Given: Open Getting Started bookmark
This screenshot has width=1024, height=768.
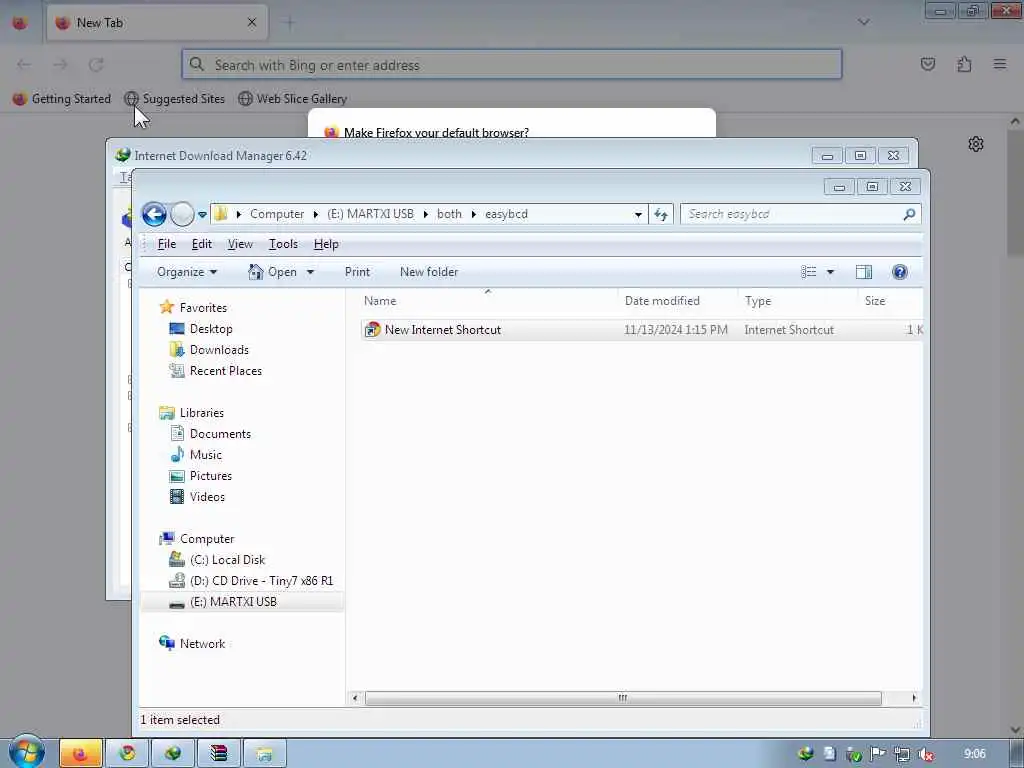Looking at the screenshot, I should click(x=62, y=99).
